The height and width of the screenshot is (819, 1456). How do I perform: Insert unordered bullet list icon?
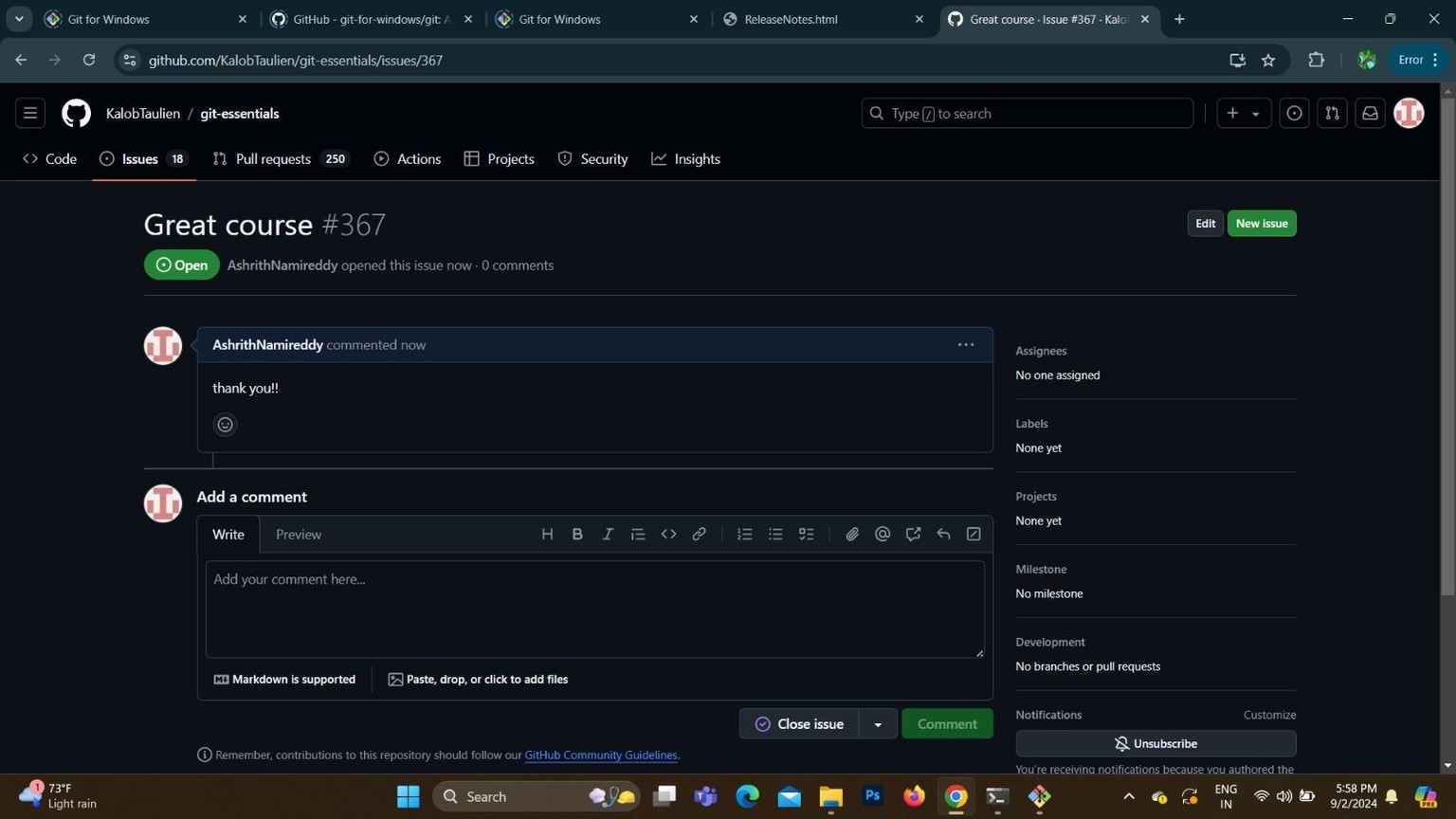(775, 535)
